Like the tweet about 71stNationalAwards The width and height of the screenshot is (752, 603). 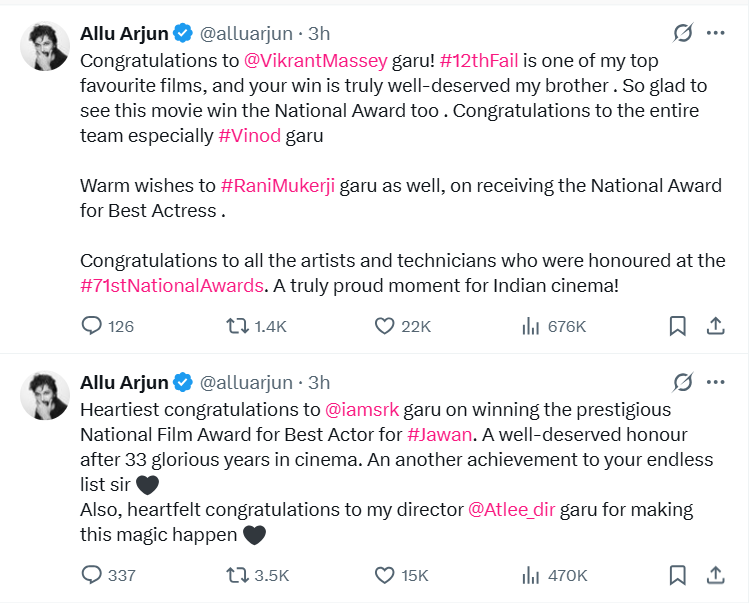coord(385,326)
